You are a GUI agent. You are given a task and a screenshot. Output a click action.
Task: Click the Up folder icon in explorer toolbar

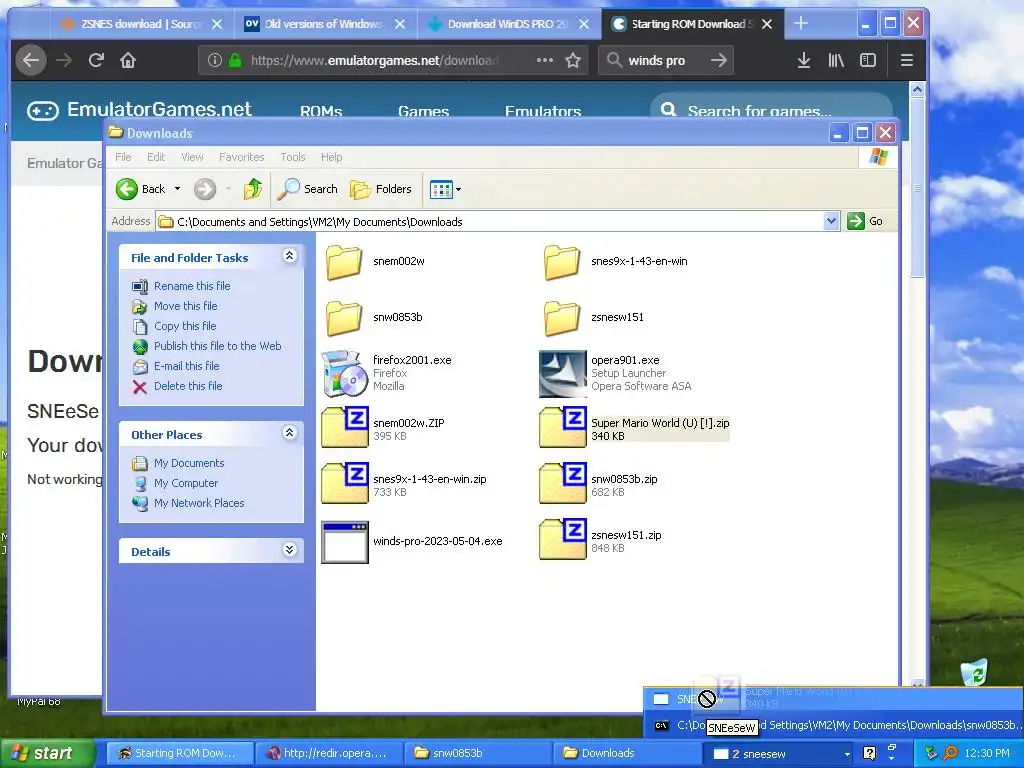point(253,189)
